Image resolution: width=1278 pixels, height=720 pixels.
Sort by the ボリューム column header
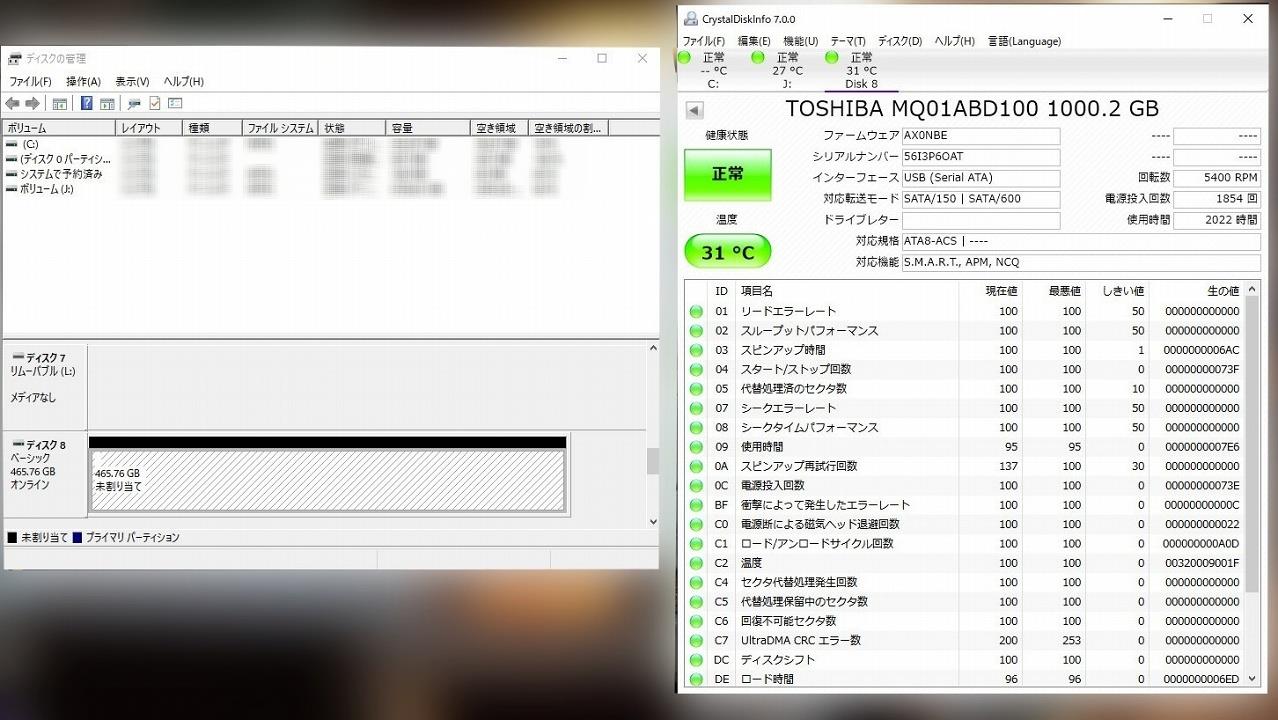59,128
